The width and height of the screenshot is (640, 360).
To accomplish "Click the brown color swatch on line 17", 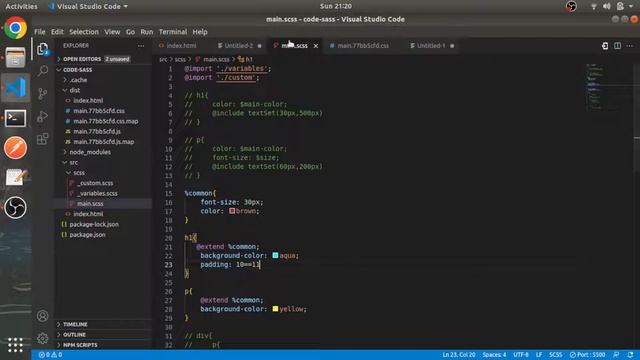I will pos(232,211).
